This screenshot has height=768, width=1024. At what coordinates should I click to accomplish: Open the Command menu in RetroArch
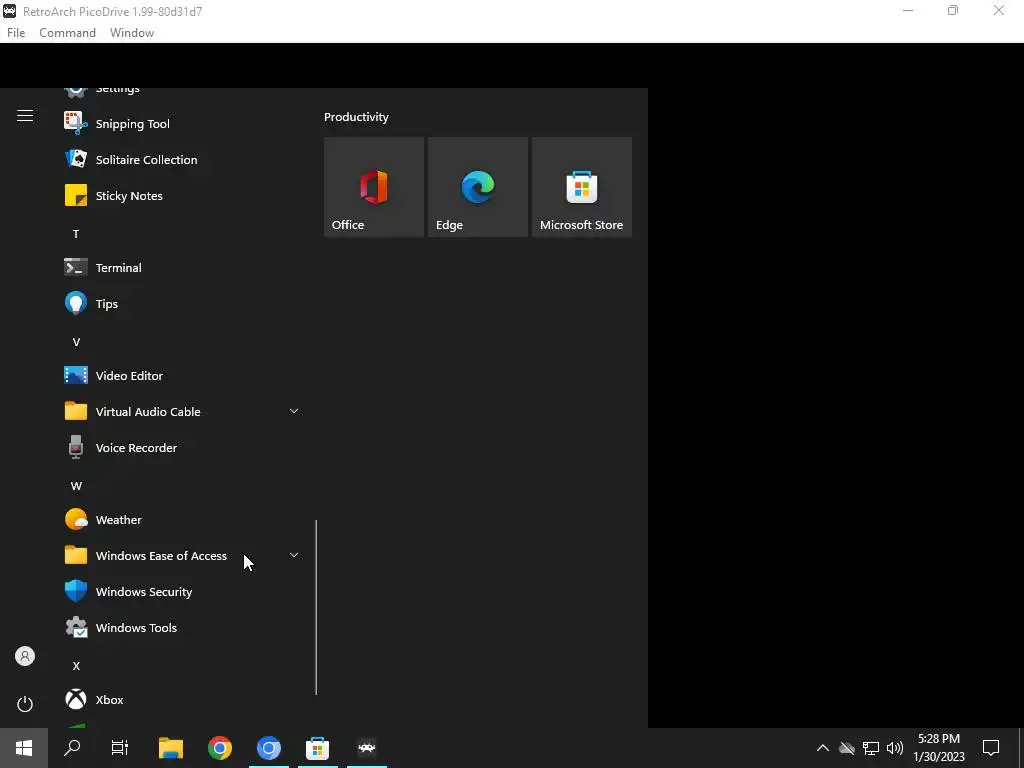click(67, 33)
